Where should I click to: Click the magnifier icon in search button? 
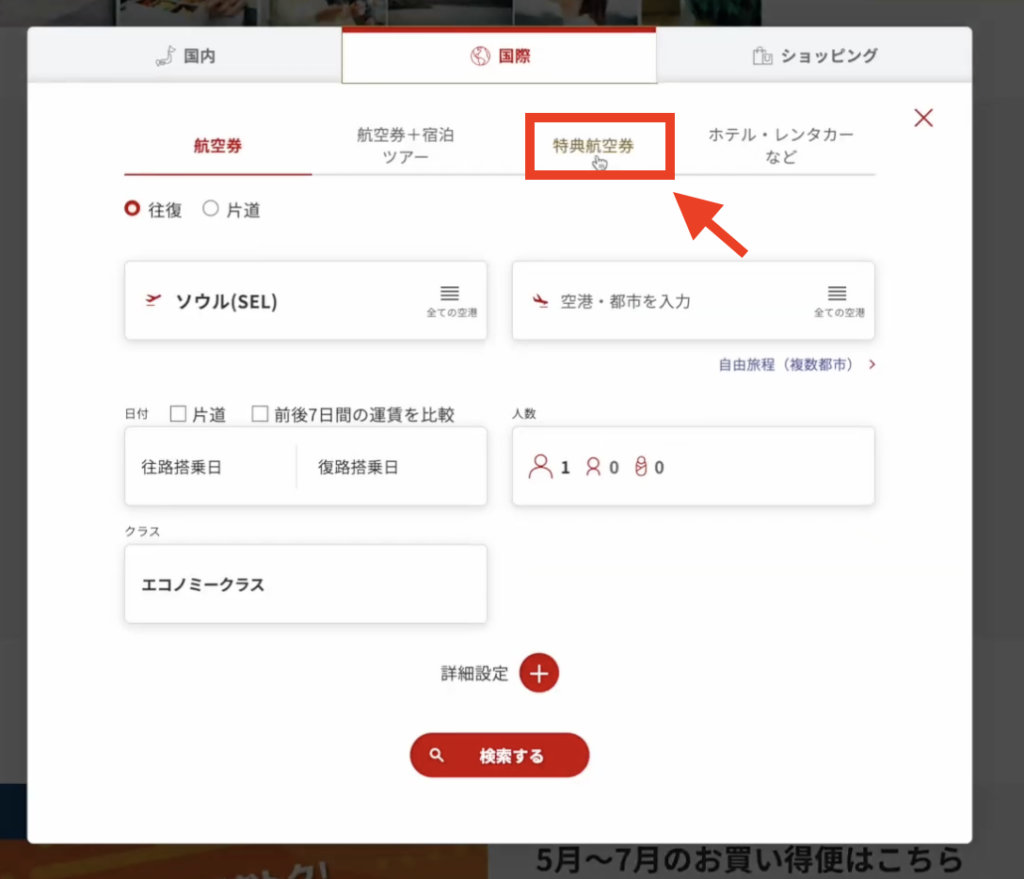point(437,756)
